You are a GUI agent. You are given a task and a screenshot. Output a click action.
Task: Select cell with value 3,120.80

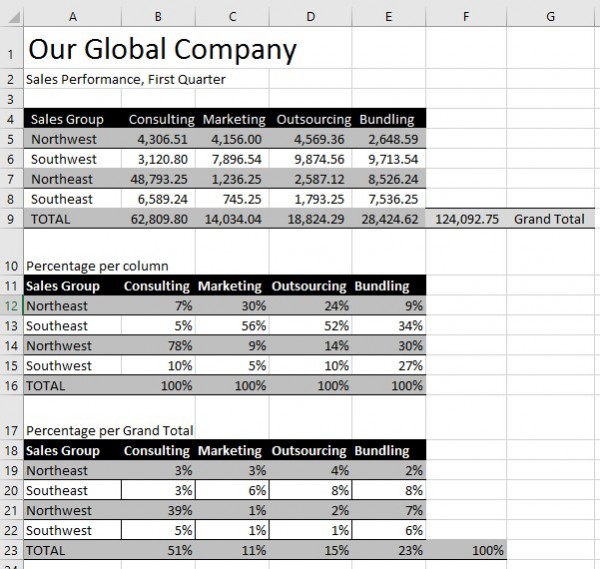point(158,159)
